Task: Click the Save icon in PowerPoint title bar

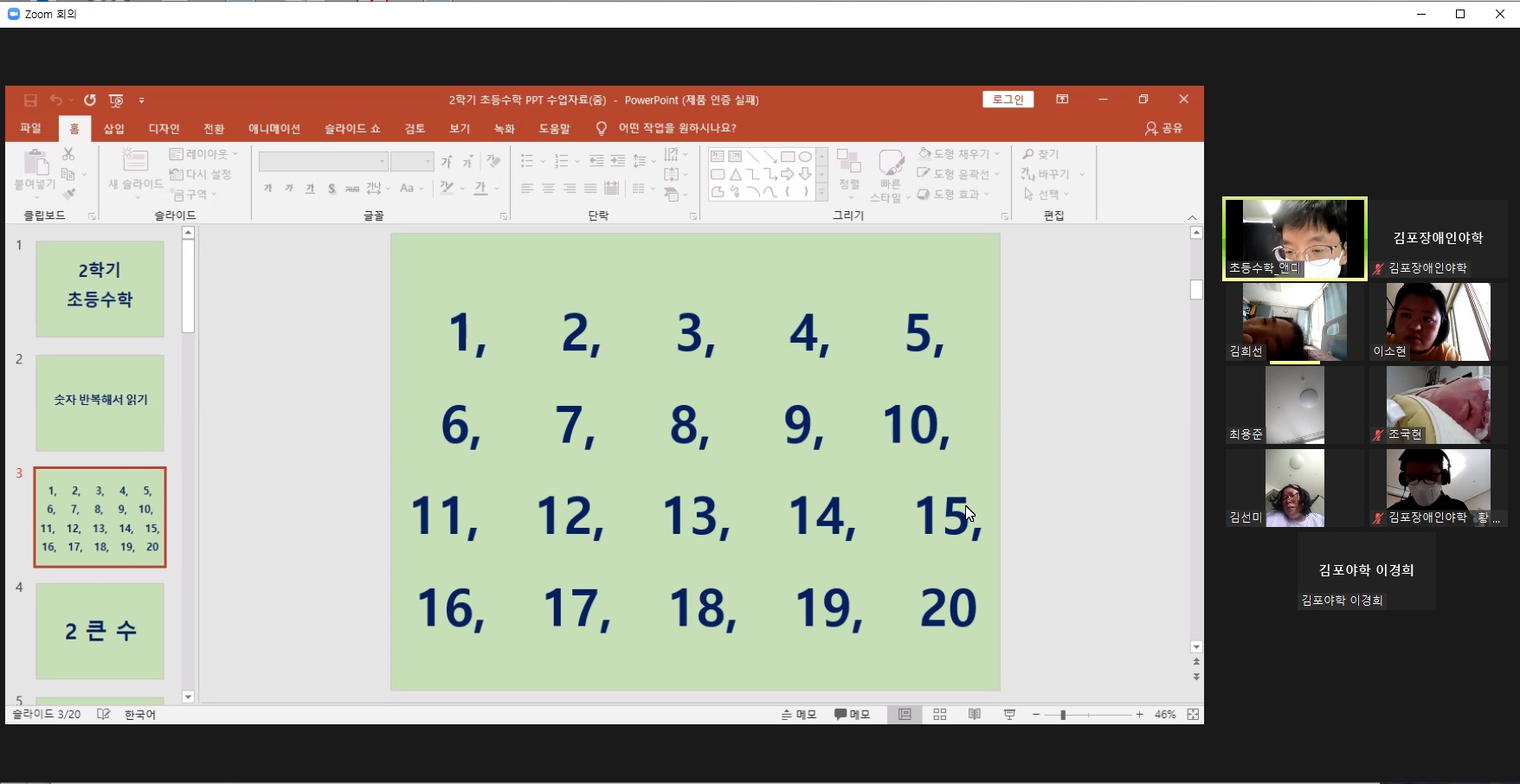Action: pos(30,100)
